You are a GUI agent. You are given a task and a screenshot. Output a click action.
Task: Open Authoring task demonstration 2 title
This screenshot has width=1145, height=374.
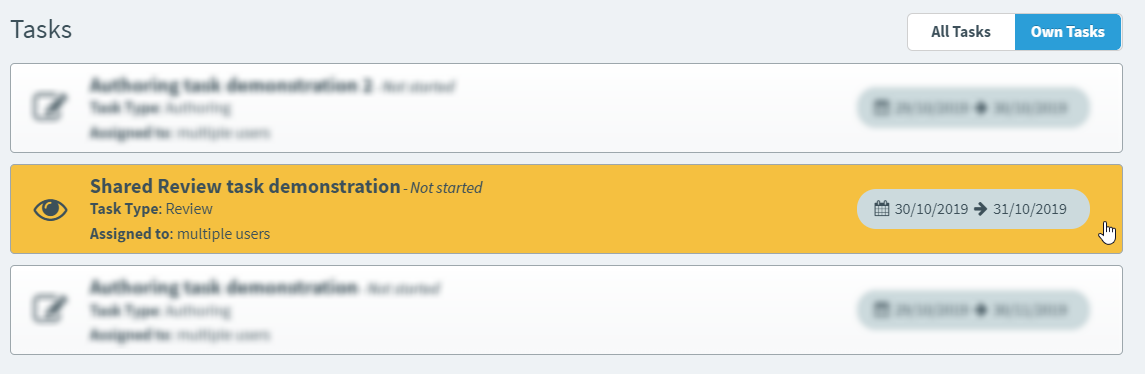231,85
